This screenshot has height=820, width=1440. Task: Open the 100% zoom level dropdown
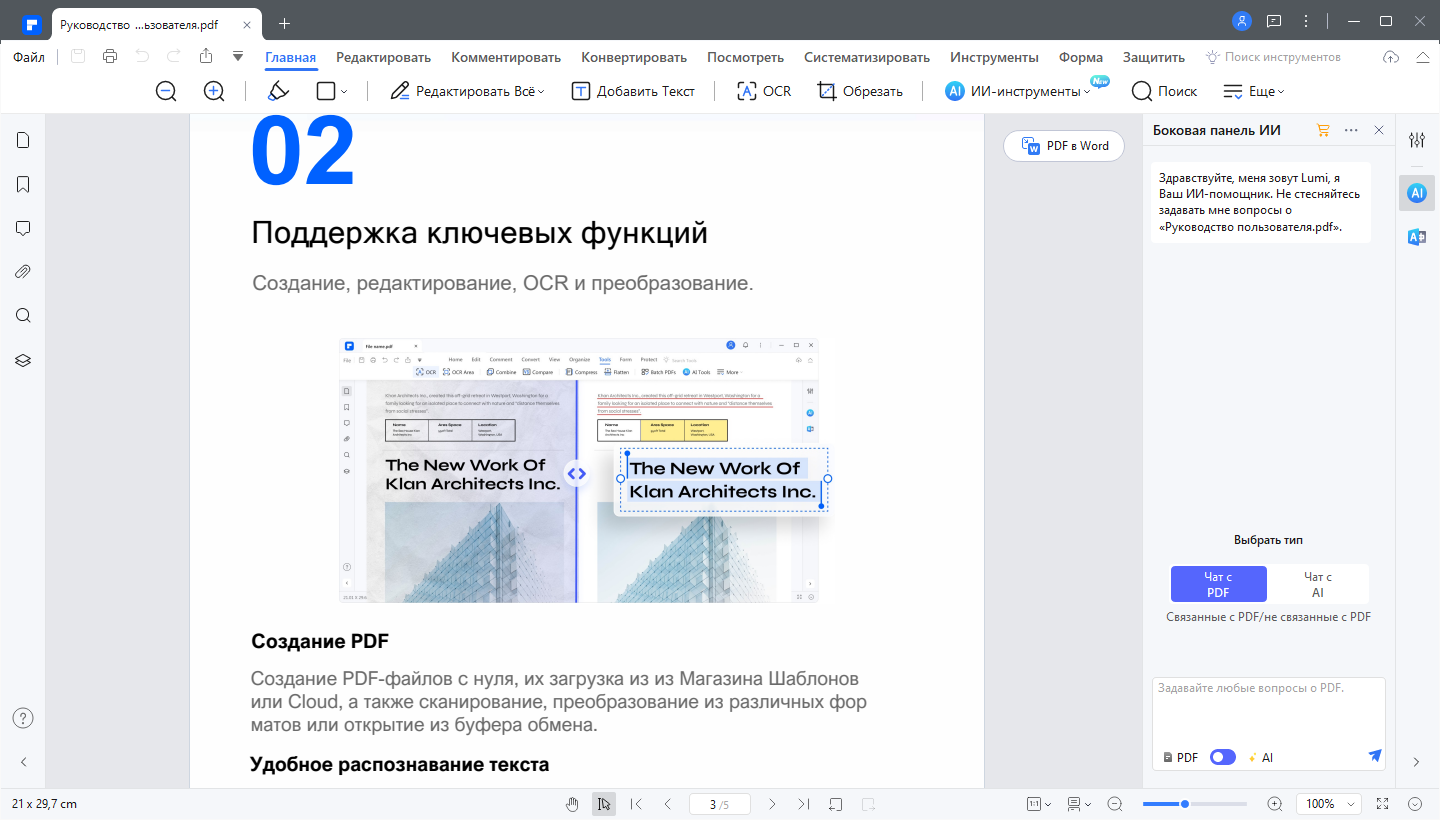[x=1329, y=804]
